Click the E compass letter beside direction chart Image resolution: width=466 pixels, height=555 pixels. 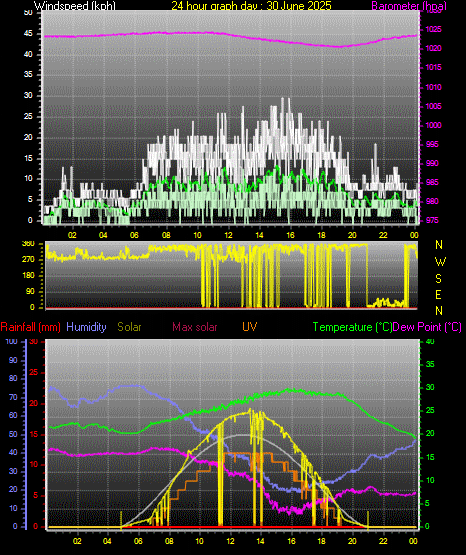[x=438, y=294]
